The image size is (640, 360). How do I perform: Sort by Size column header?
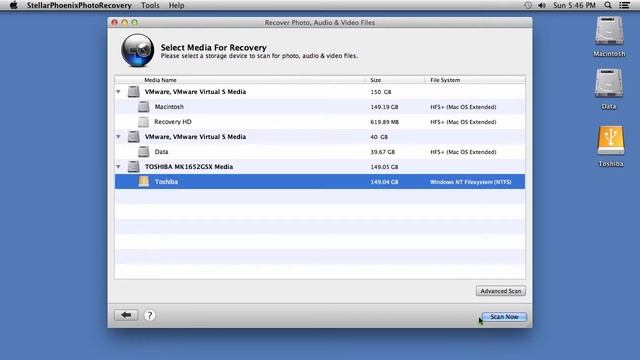pyautogui.click(x=376, y=80)
